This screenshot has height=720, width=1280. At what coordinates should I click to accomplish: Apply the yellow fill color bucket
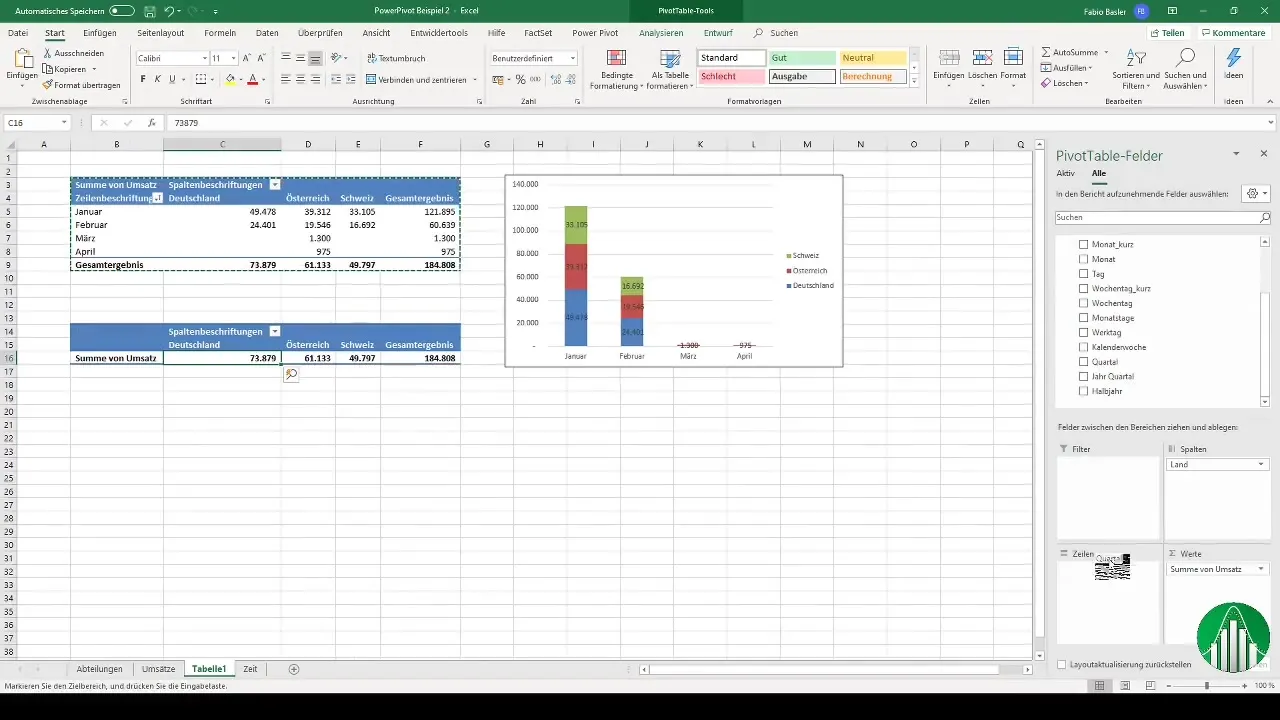click(x=230, y=79)
